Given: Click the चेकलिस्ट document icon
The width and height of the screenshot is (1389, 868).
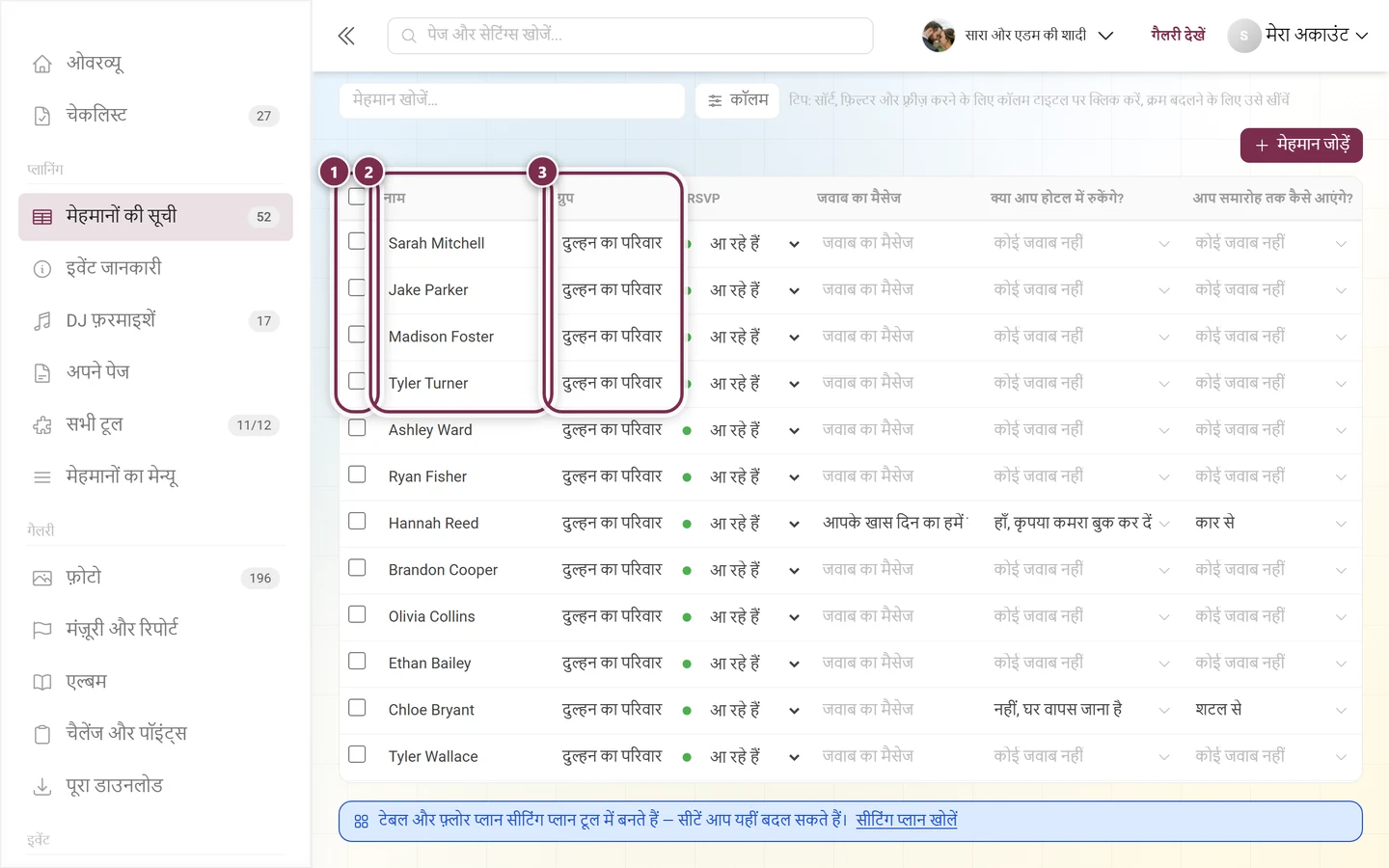Looking at the screenshot, I should click(42, 116).
